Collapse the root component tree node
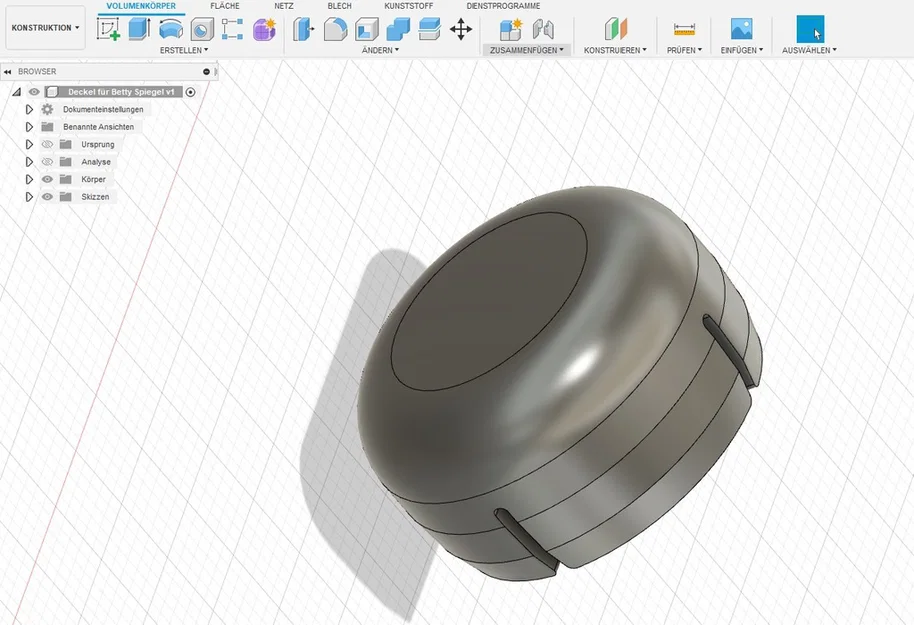914x625 pixels. [x=16, y=92]
